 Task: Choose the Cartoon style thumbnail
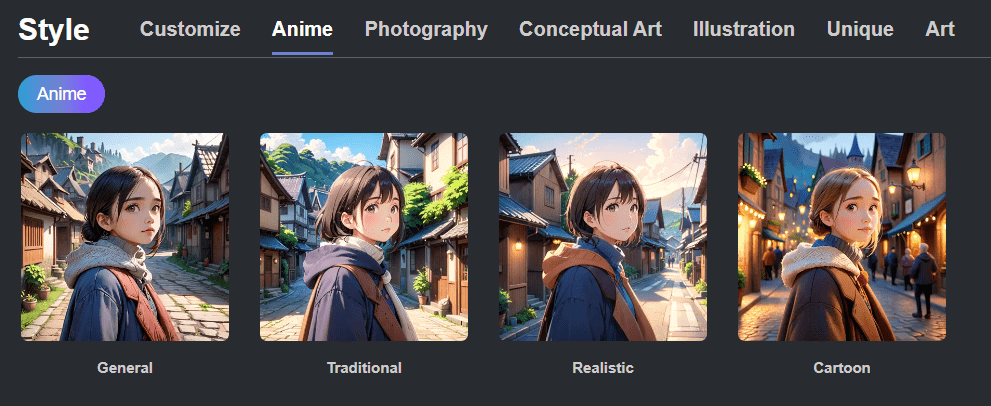point(842,237)
